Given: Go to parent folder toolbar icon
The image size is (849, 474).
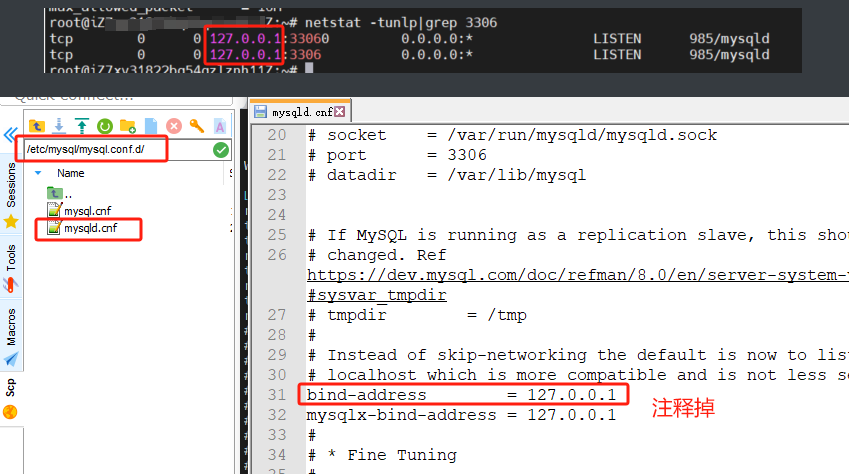Looking at the screenshot, I should point(37,126).
